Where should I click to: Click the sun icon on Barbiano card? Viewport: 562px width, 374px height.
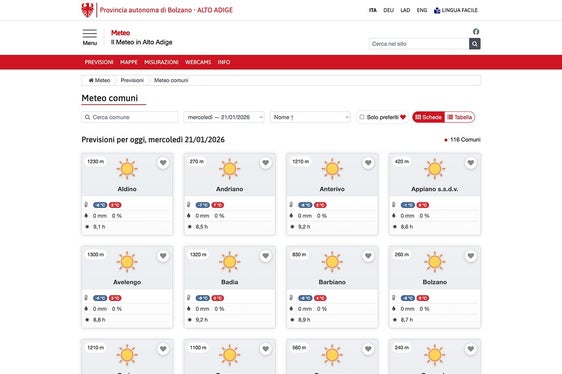[332, 261]
